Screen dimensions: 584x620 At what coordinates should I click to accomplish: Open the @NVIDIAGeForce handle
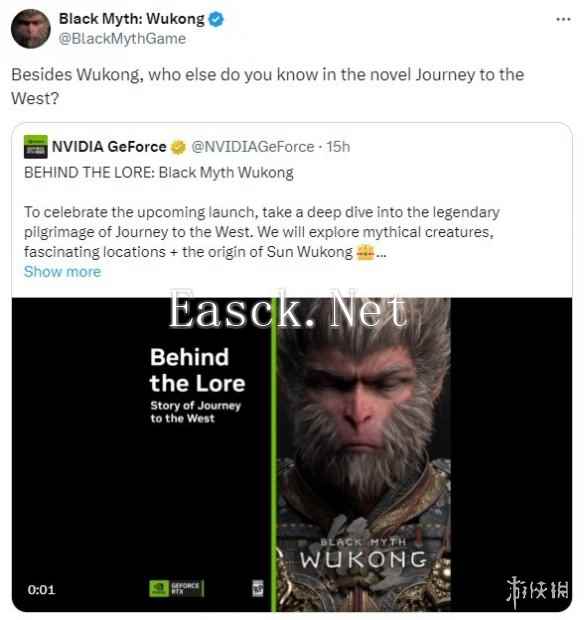(253, 147)
